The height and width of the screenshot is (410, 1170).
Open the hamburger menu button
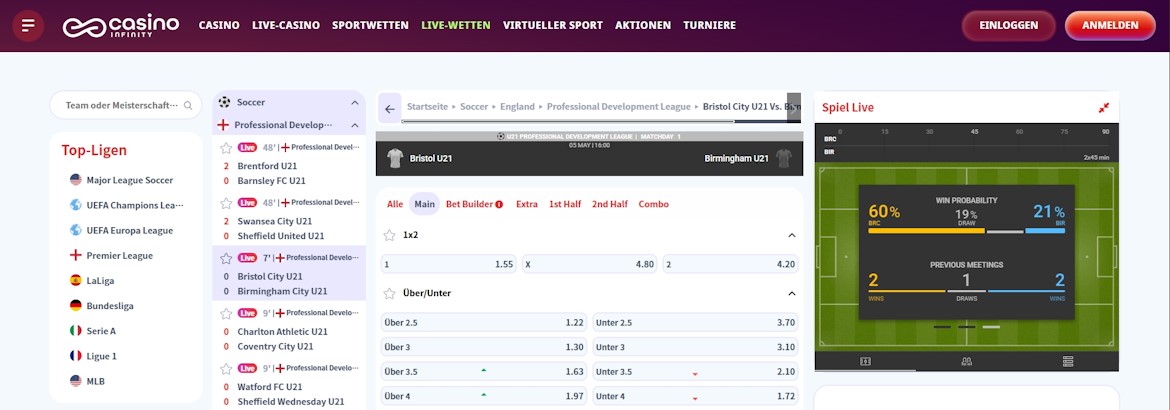28,25
